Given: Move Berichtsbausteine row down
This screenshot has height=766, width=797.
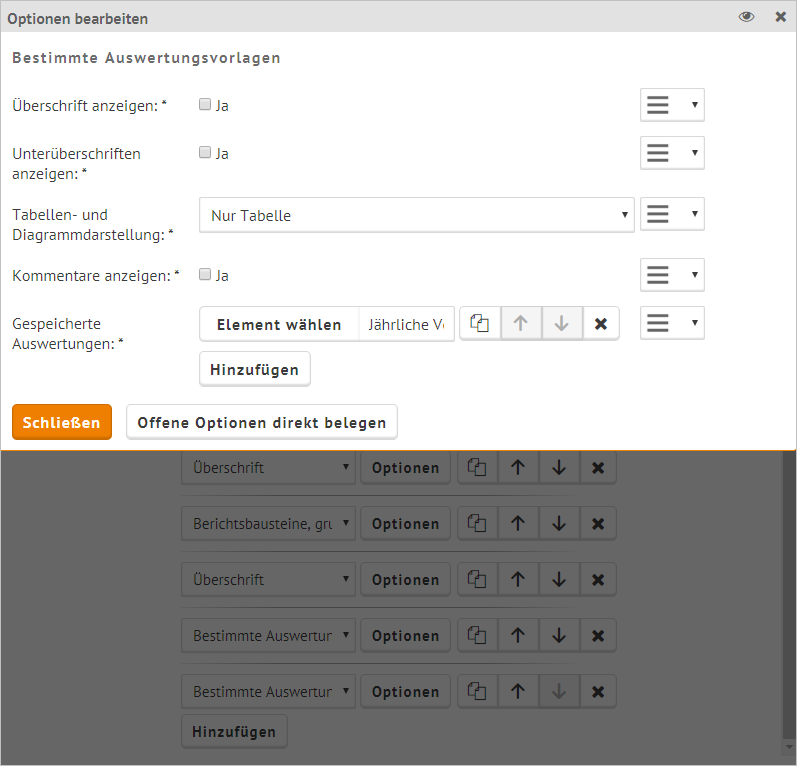Looking at the screenshot, I should click(x=559, y=523).
